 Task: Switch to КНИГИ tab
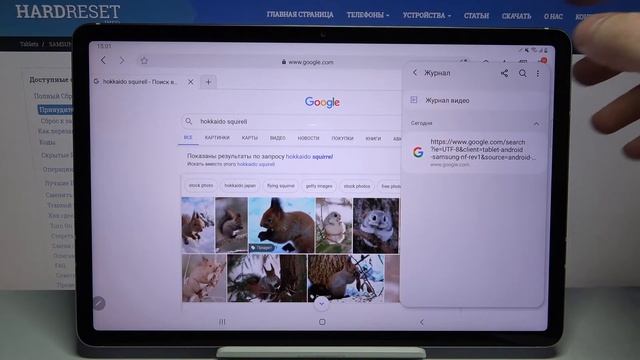(373, 139)
